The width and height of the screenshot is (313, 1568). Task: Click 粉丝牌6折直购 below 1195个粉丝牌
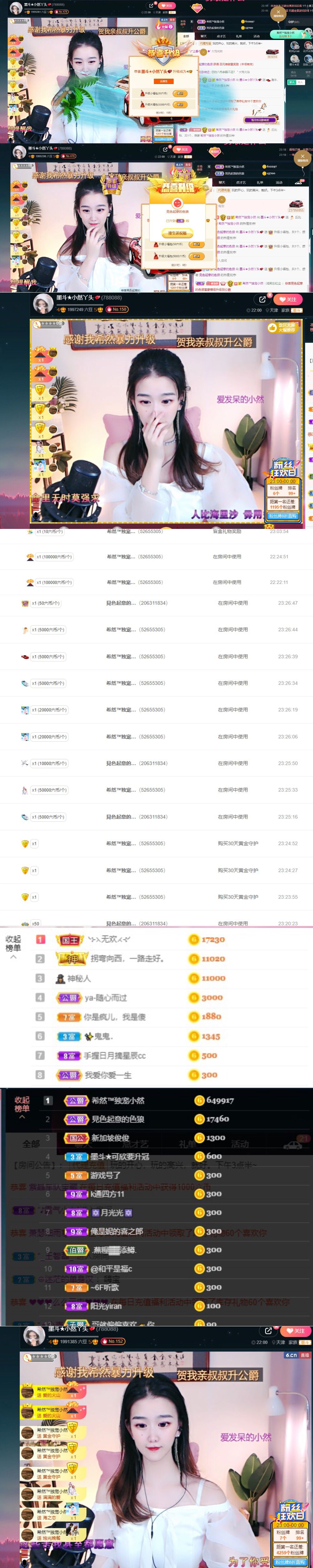click(x=283, y=516)
